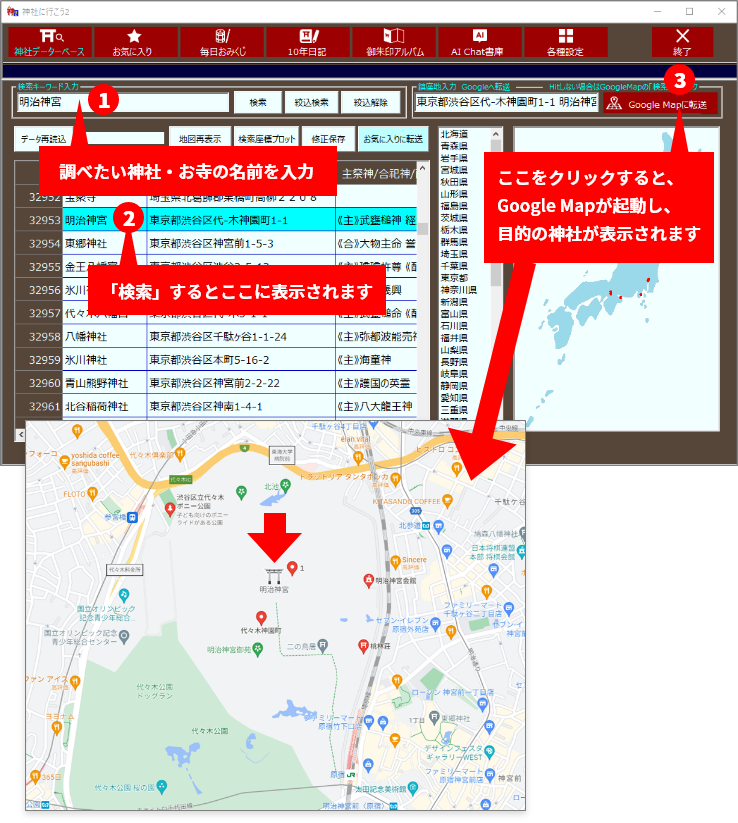Click the 終了 exit button
This screenshot has width=738, height=823.
pos(682,42)
